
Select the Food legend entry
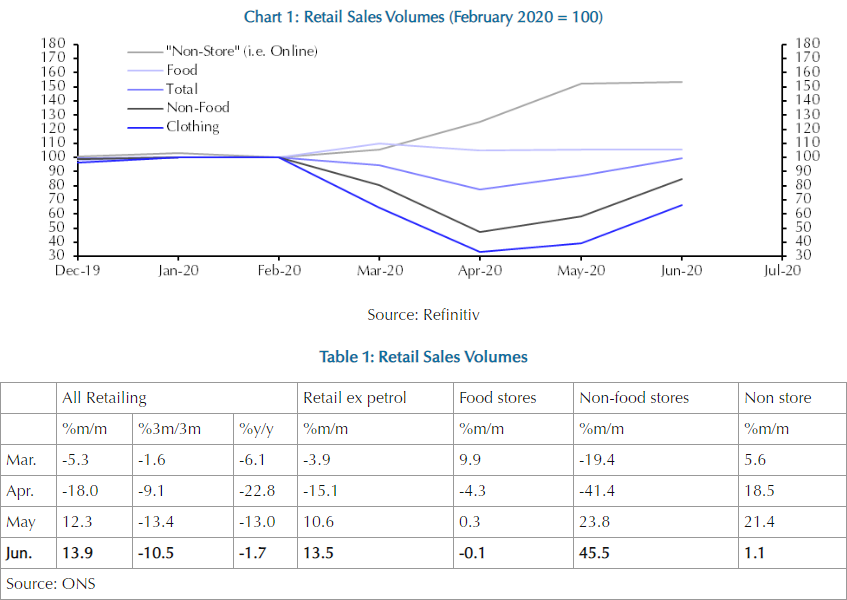click(x=181, y=70)
